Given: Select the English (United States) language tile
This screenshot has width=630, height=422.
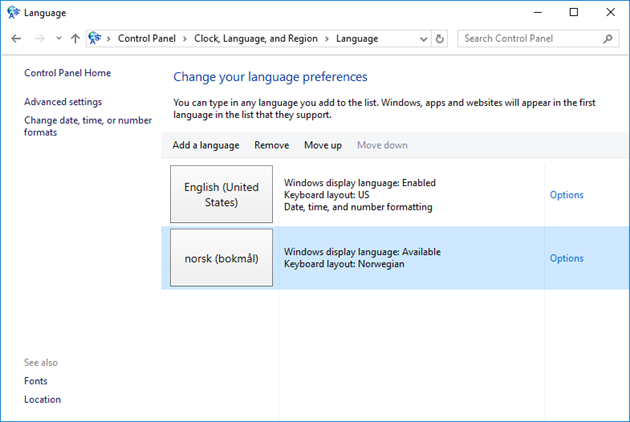Looking at the screenshot, I should point(221,194).
